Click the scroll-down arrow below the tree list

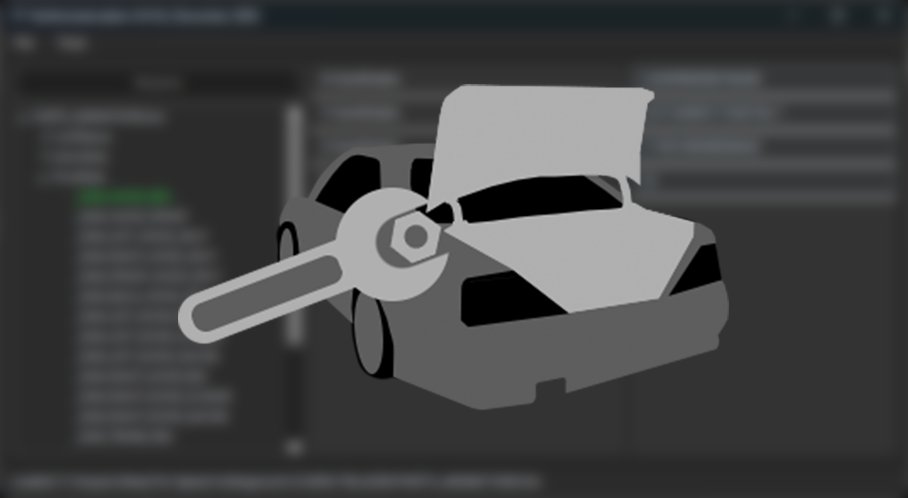295,446
